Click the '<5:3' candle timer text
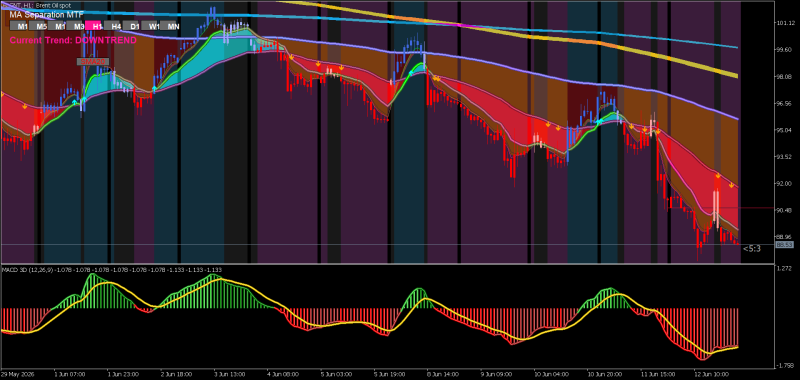Viewport: 800px width, 380px height. (752, 249)
